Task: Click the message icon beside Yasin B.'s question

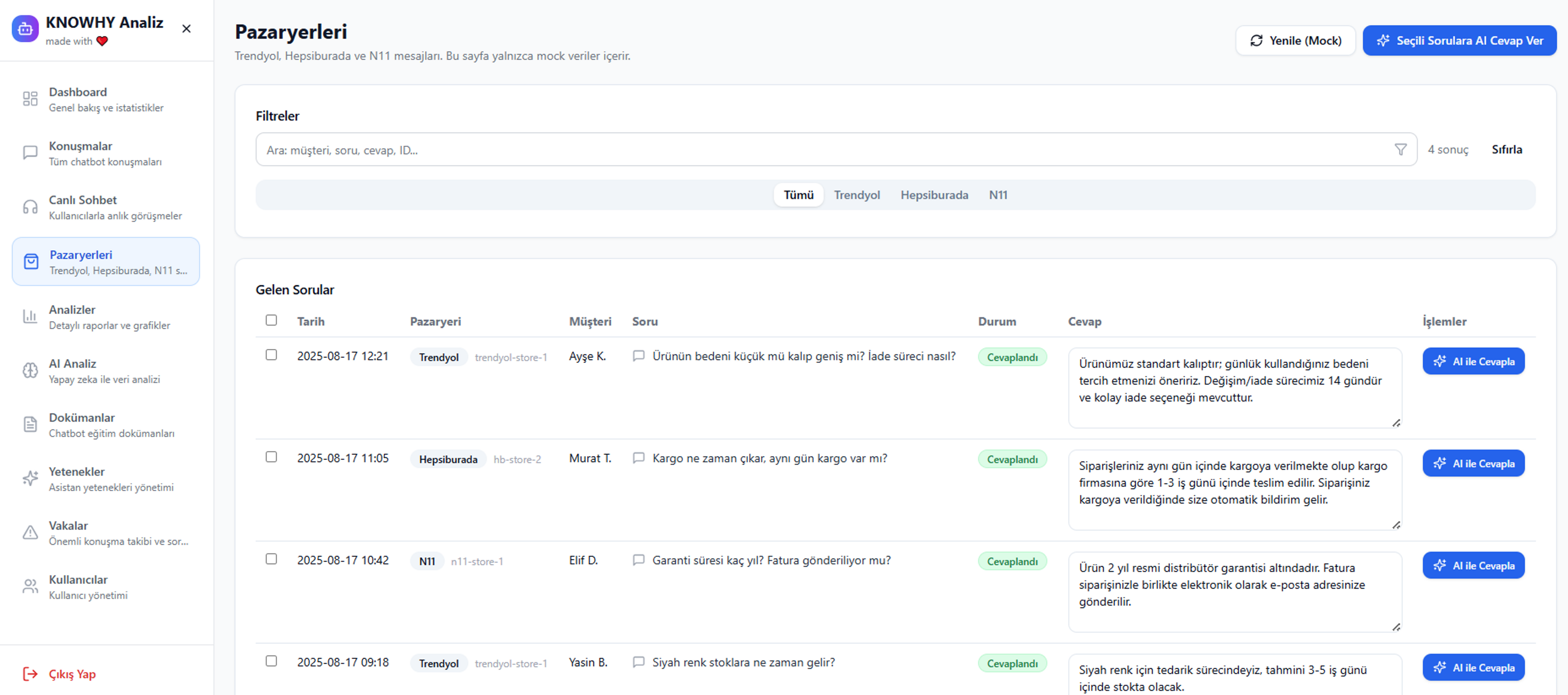Action: point(639,662)
